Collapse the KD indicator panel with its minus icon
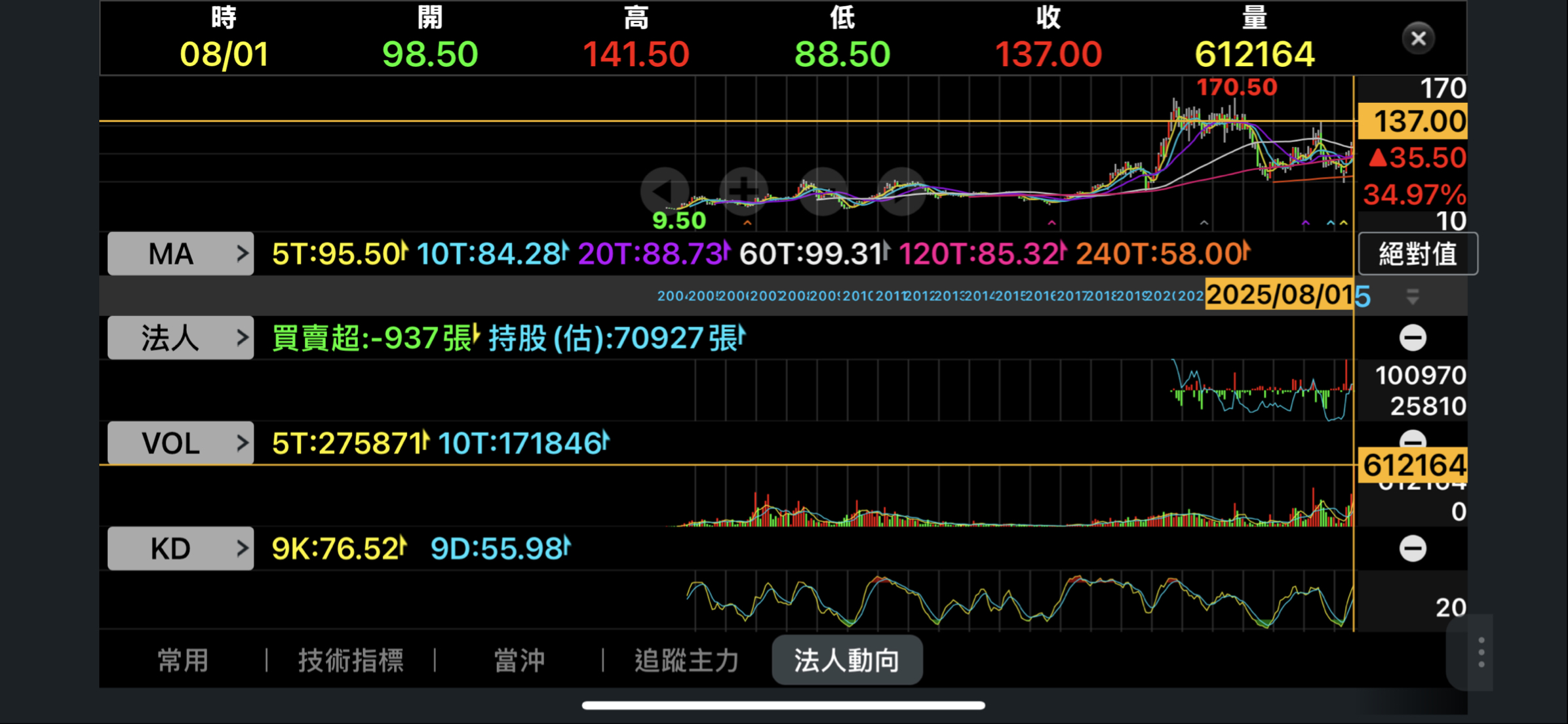Viewport: 1568px width, 724px height. (1413, 548)
